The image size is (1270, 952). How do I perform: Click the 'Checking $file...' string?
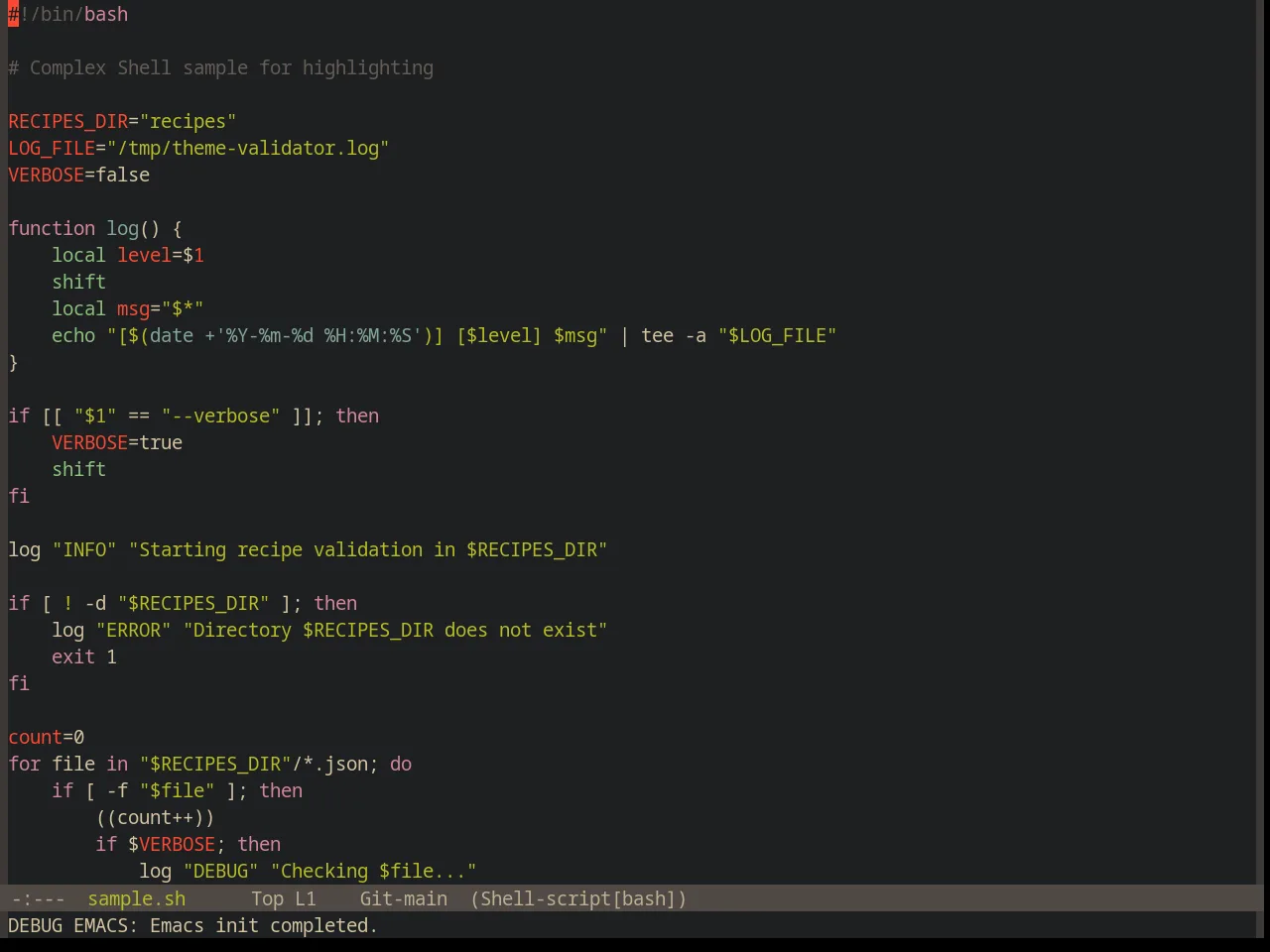373,871
